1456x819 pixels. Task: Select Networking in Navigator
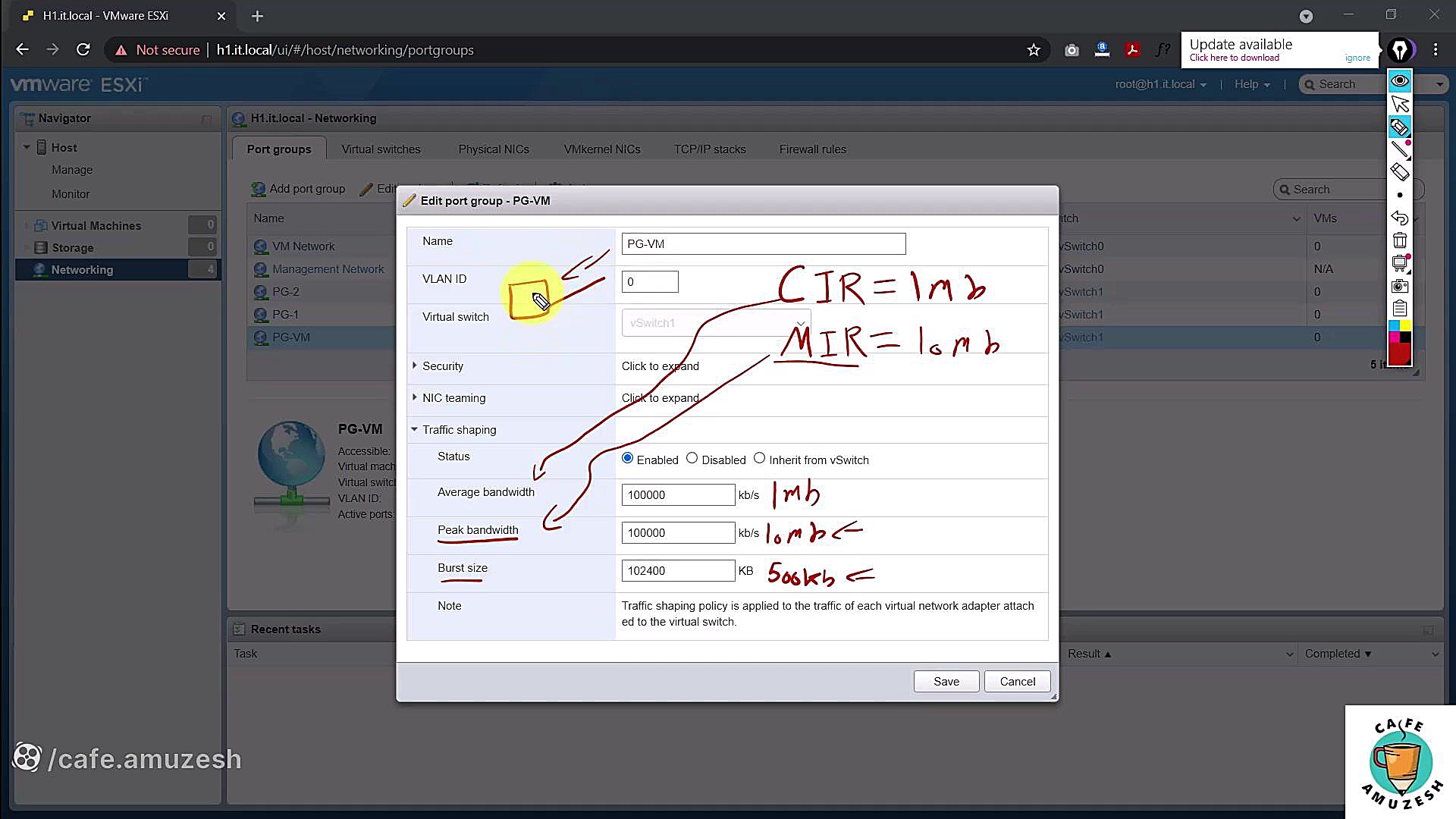tap(82, 270)
